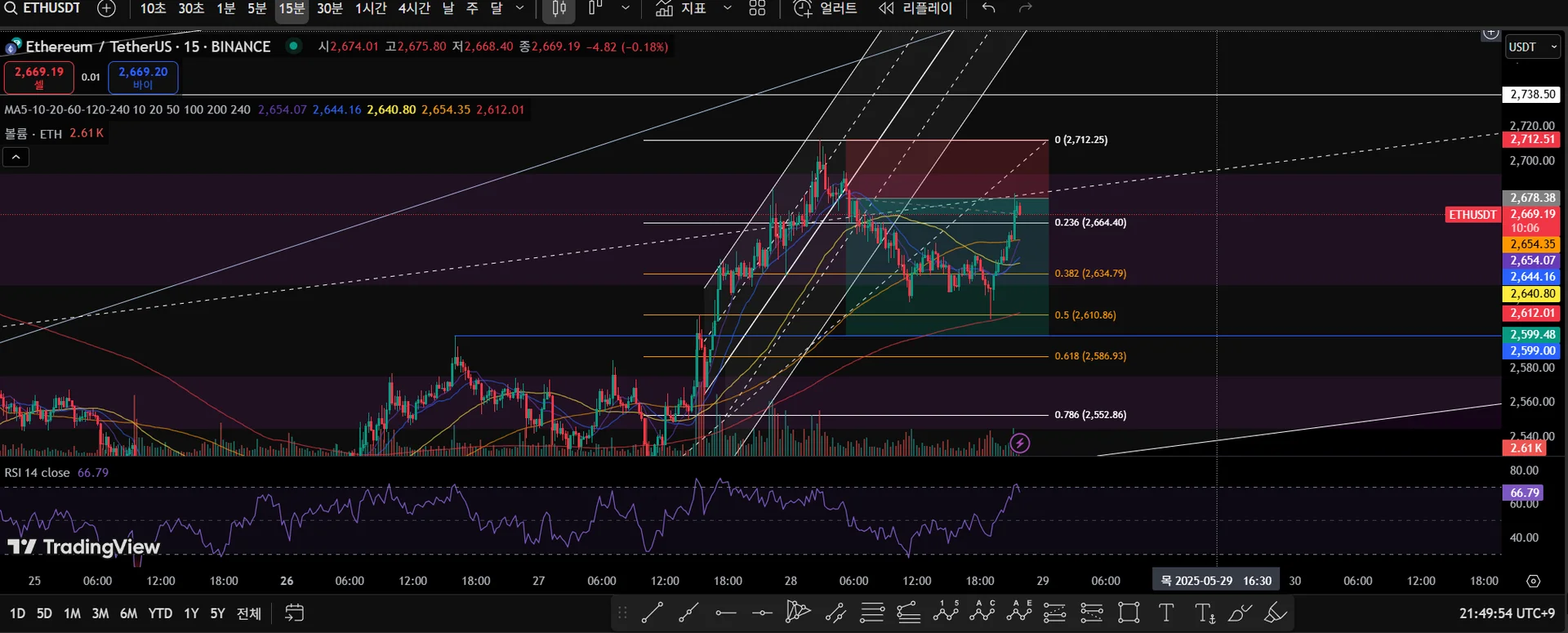Select the Long Position tool
The width and height of the screenshot is (1568, 633).
[1055, 613]
